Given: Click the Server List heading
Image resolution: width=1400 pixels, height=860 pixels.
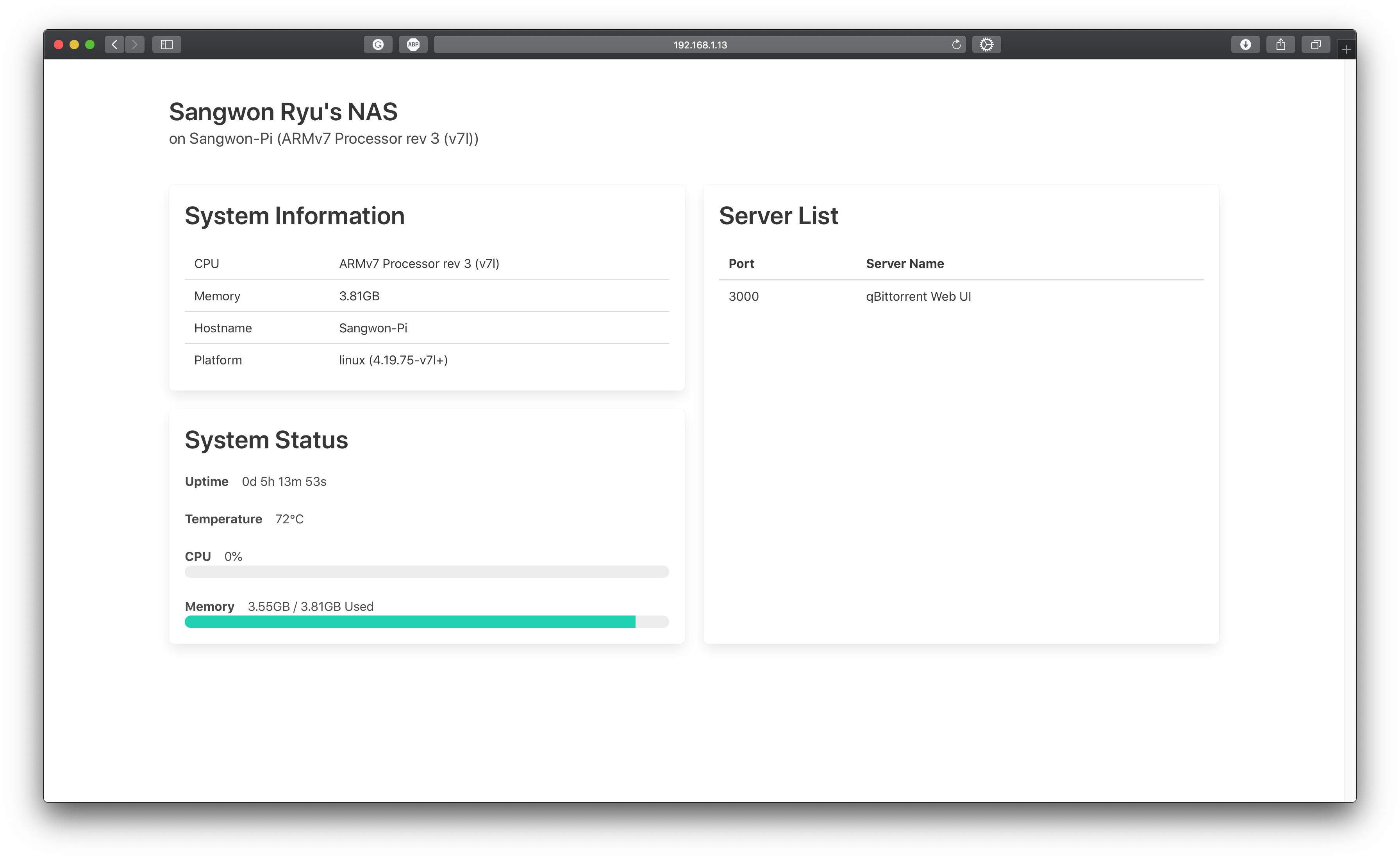Looking at the screenshot, I should pos(778,216).
